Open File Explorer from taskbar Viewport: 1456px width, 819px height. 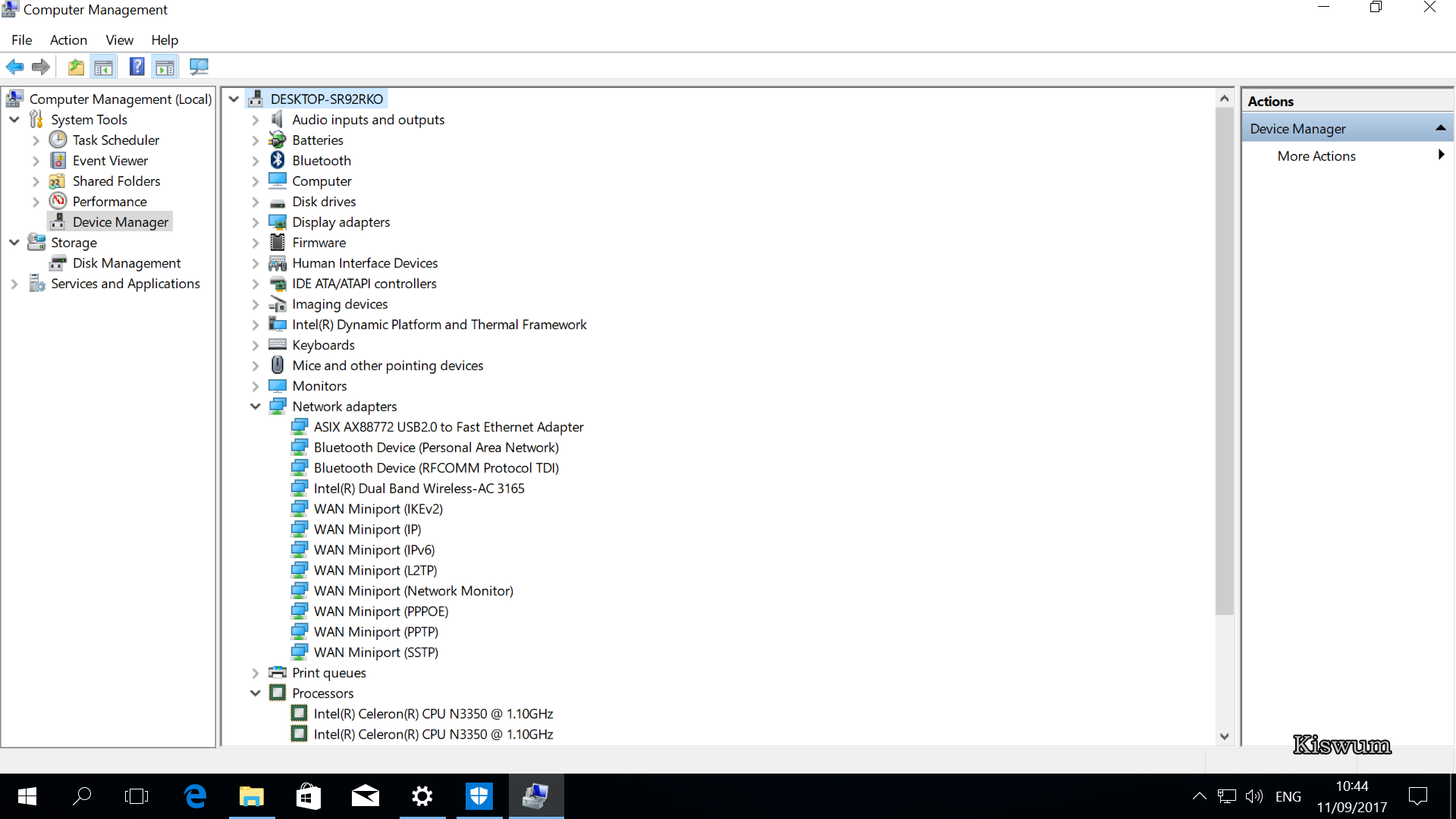coord(252,796)
